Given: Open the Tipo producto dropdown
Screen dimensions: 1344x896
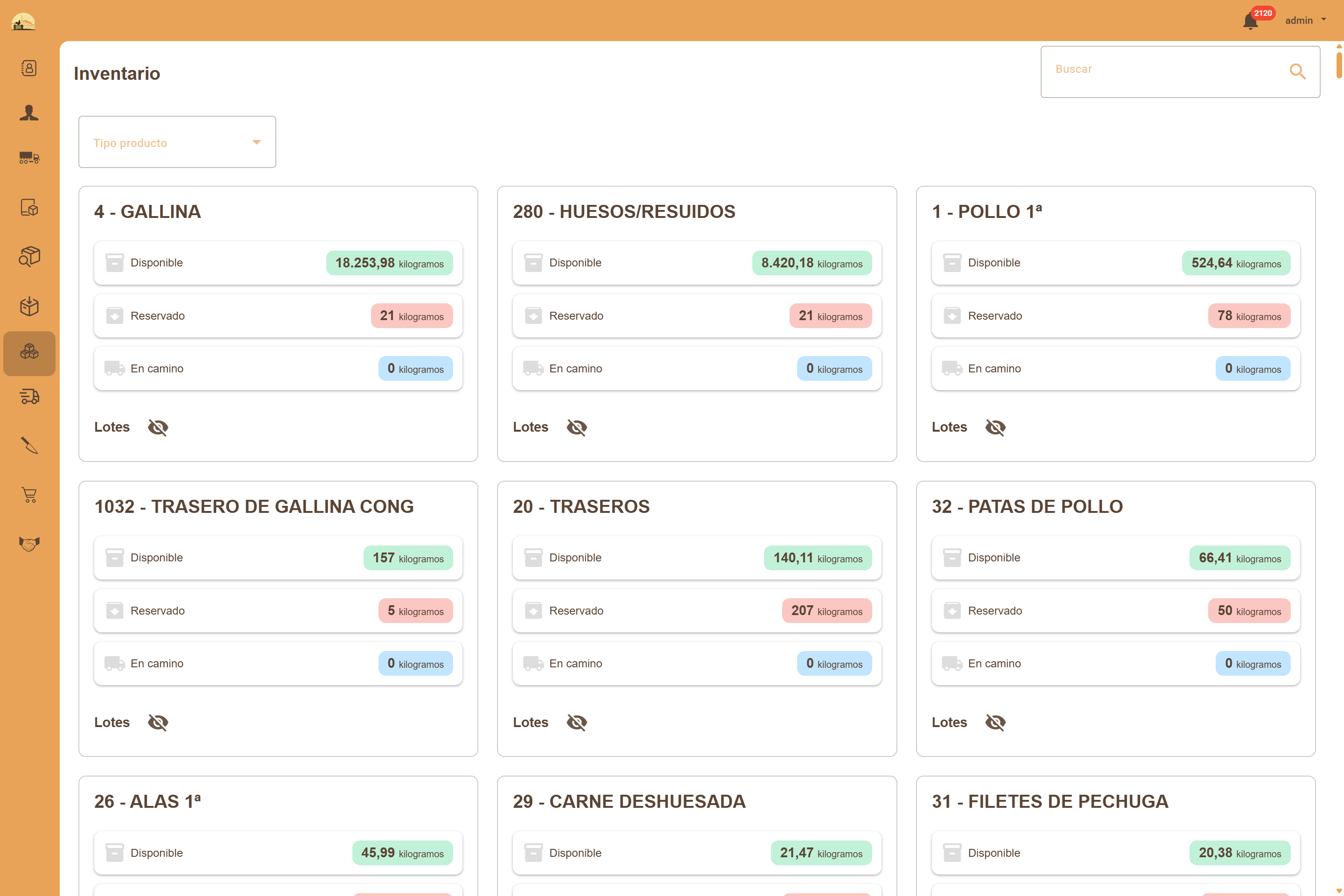Looking at the screenshot, I should (x=177, y=142).
